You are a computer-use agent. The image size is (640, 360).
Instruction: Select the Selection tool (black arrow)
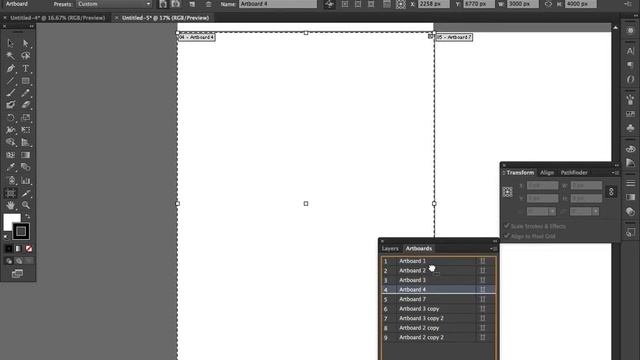11,43
